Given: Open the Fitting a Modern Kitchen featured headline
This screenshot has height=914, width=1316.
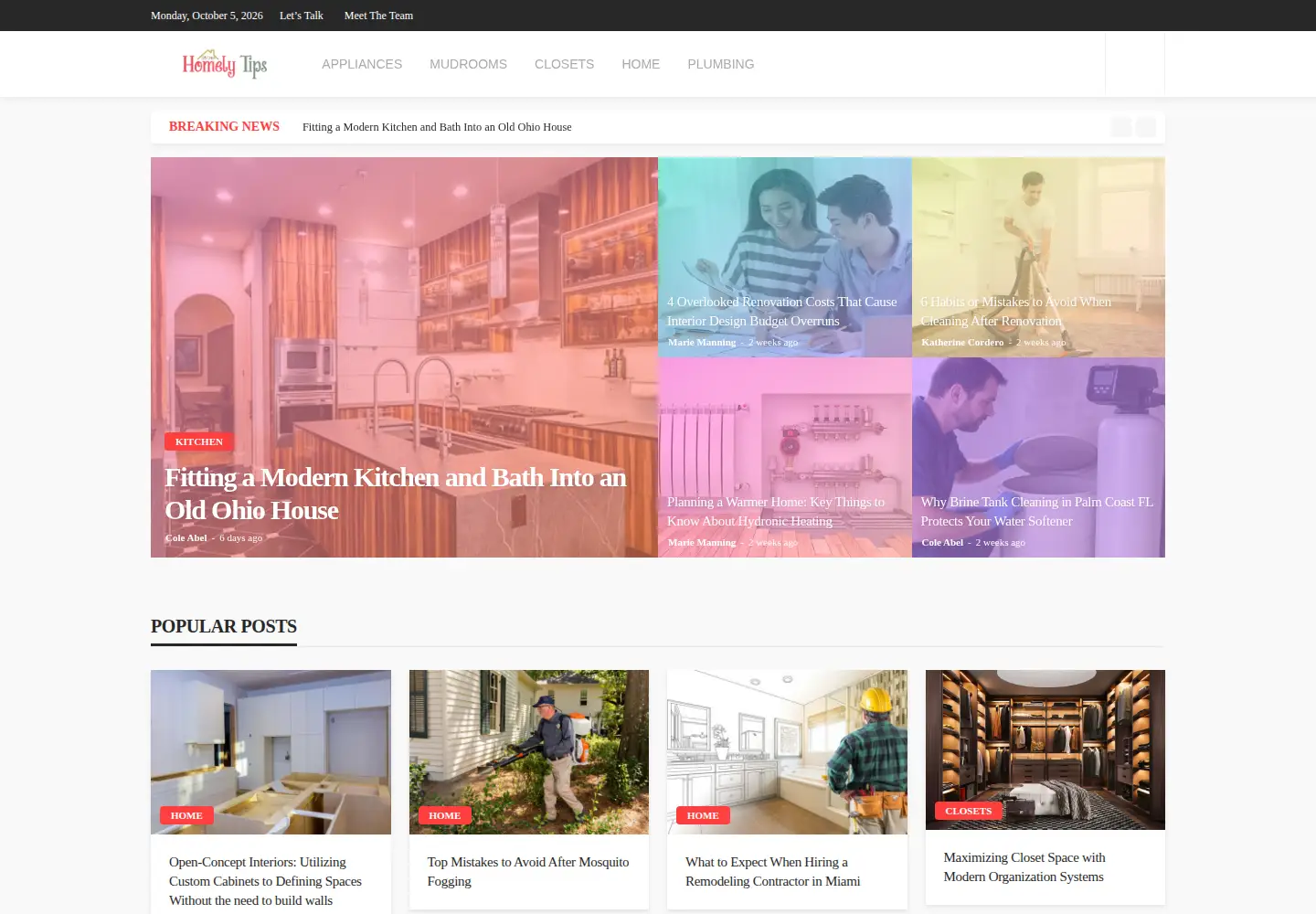Looking at the screenshot, I should [x=396, y=494].
